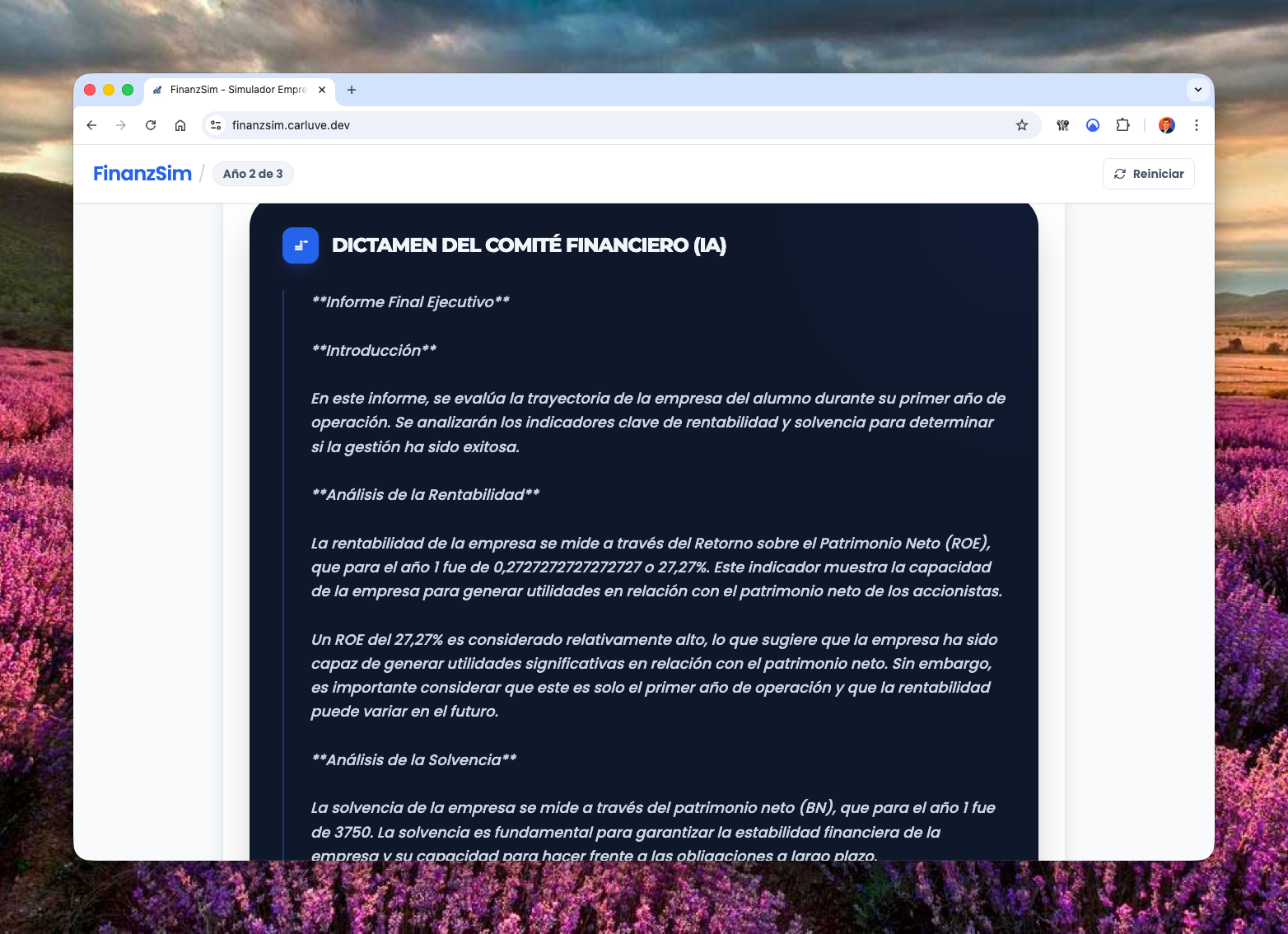Click the Año 2 de 3 badge
The image size is (1288, 934).
[x=253, y=174]
